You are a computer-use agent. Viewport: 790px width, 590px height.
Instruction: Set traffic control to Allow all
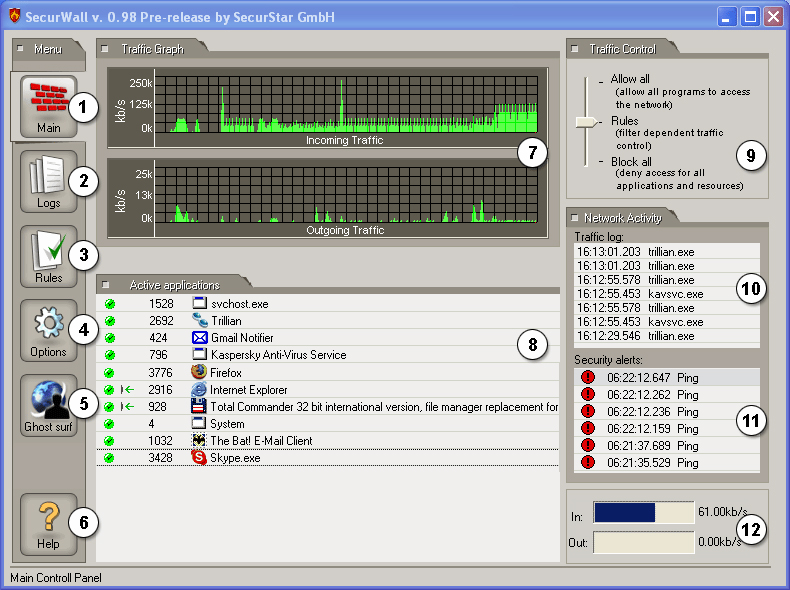pyautogui.click(x=630, y=79)
